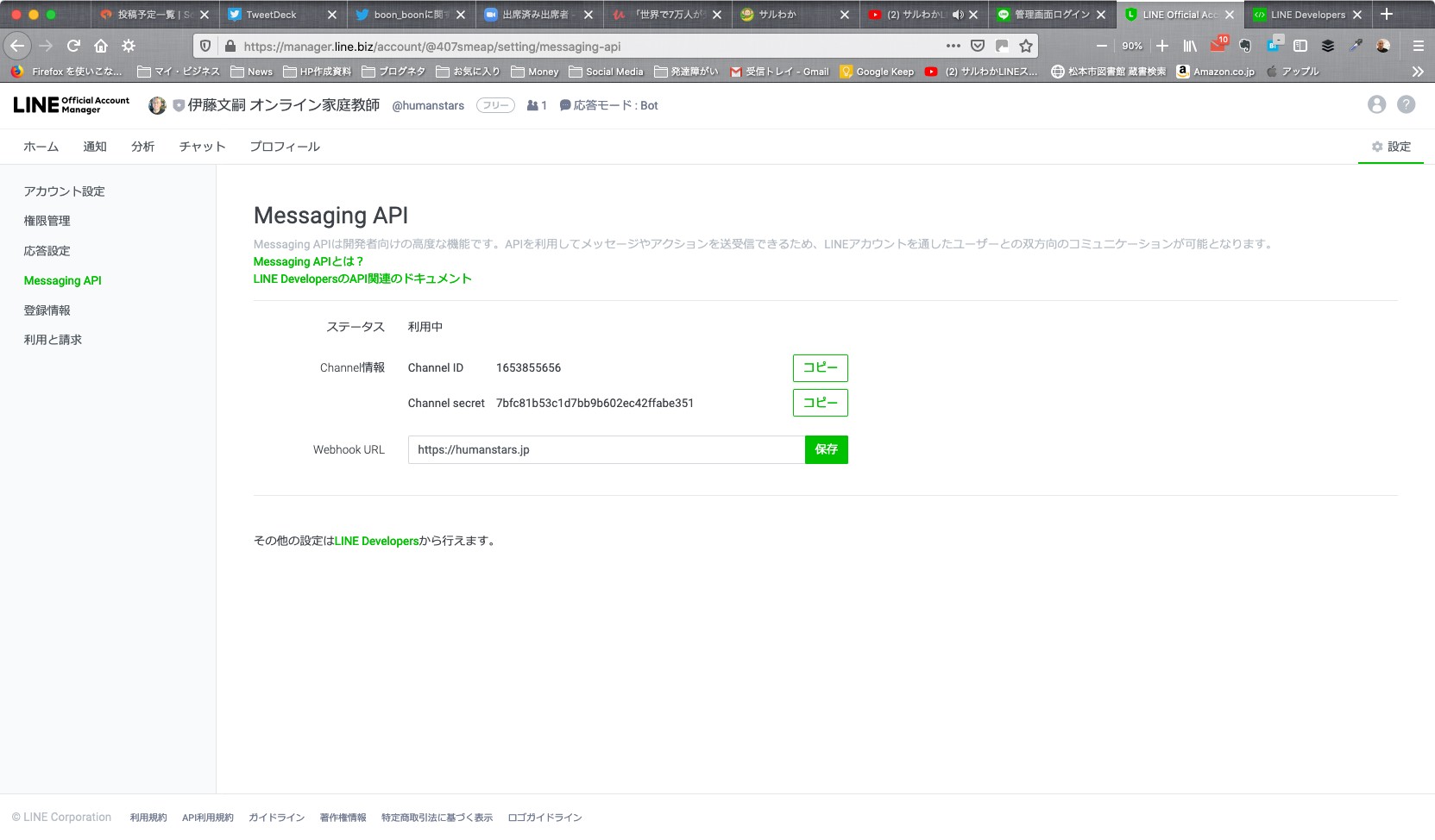Switch to TweetDeck tab
The image size is (1435, 840).
[282, 15]
